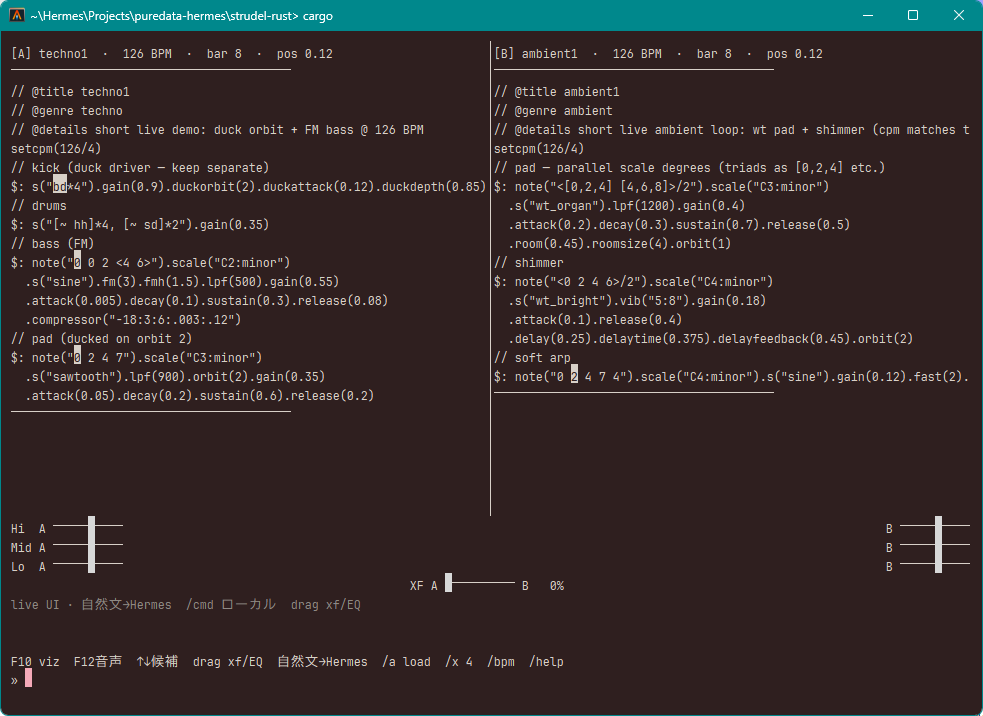The width and height of the screenshot is (983, 716).
Task: Click the wt_bright vib line
Action: (638, 301)
